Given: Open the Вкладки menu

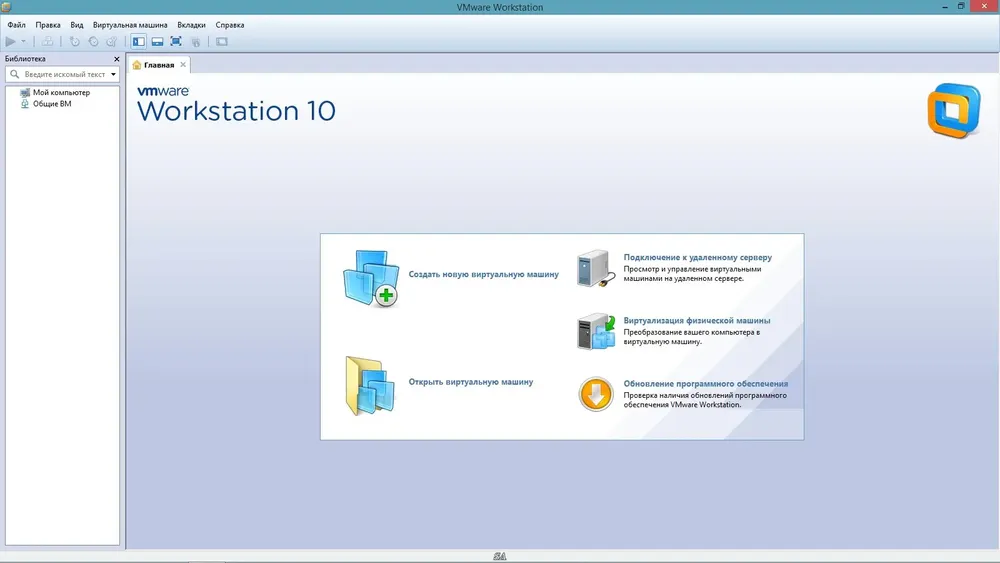Looking at the screenshot, I should (x=191, y=25).
